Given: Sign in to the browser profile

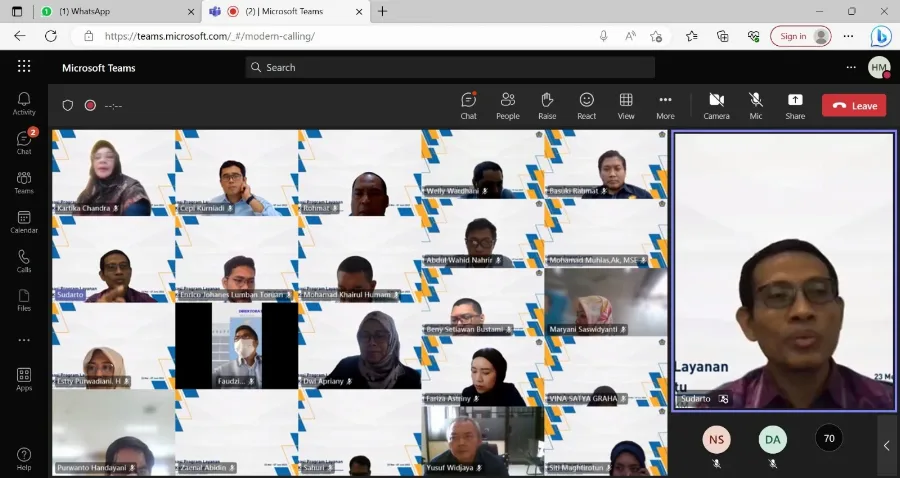Looking at the screenshot, I should tap(801, 36).
